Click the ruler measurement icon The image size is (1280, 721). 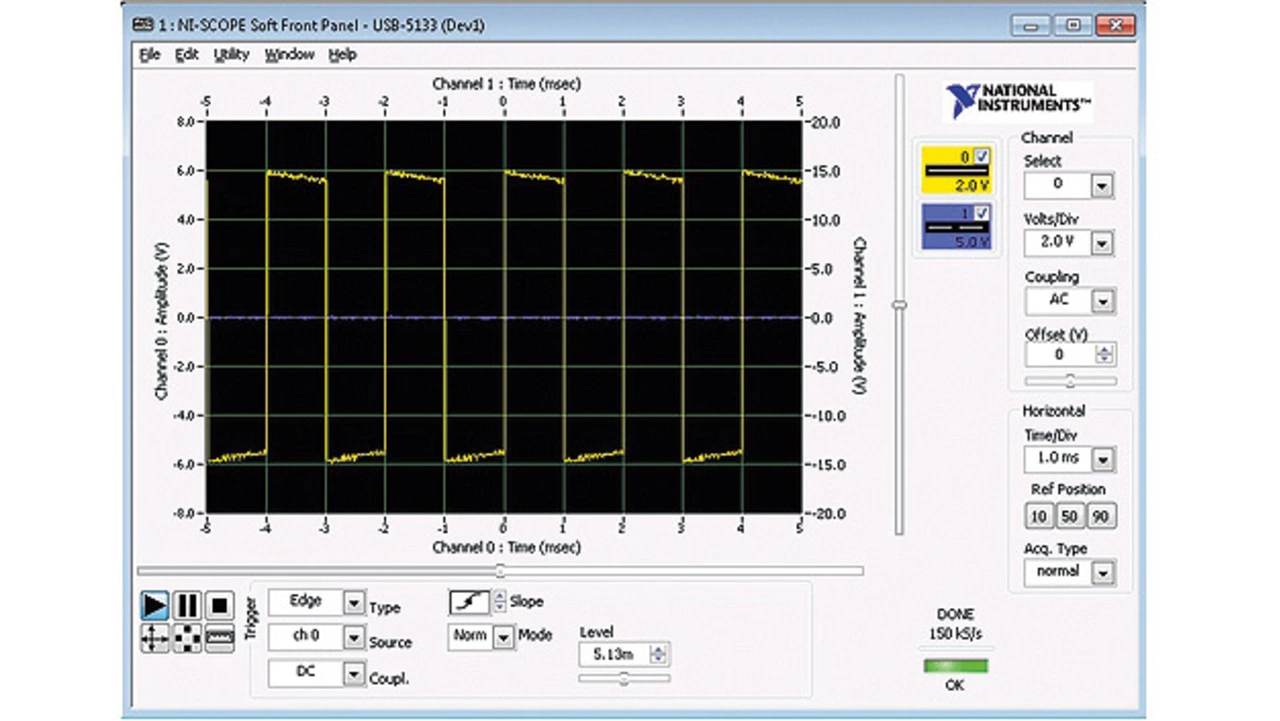tap(220, 638)
